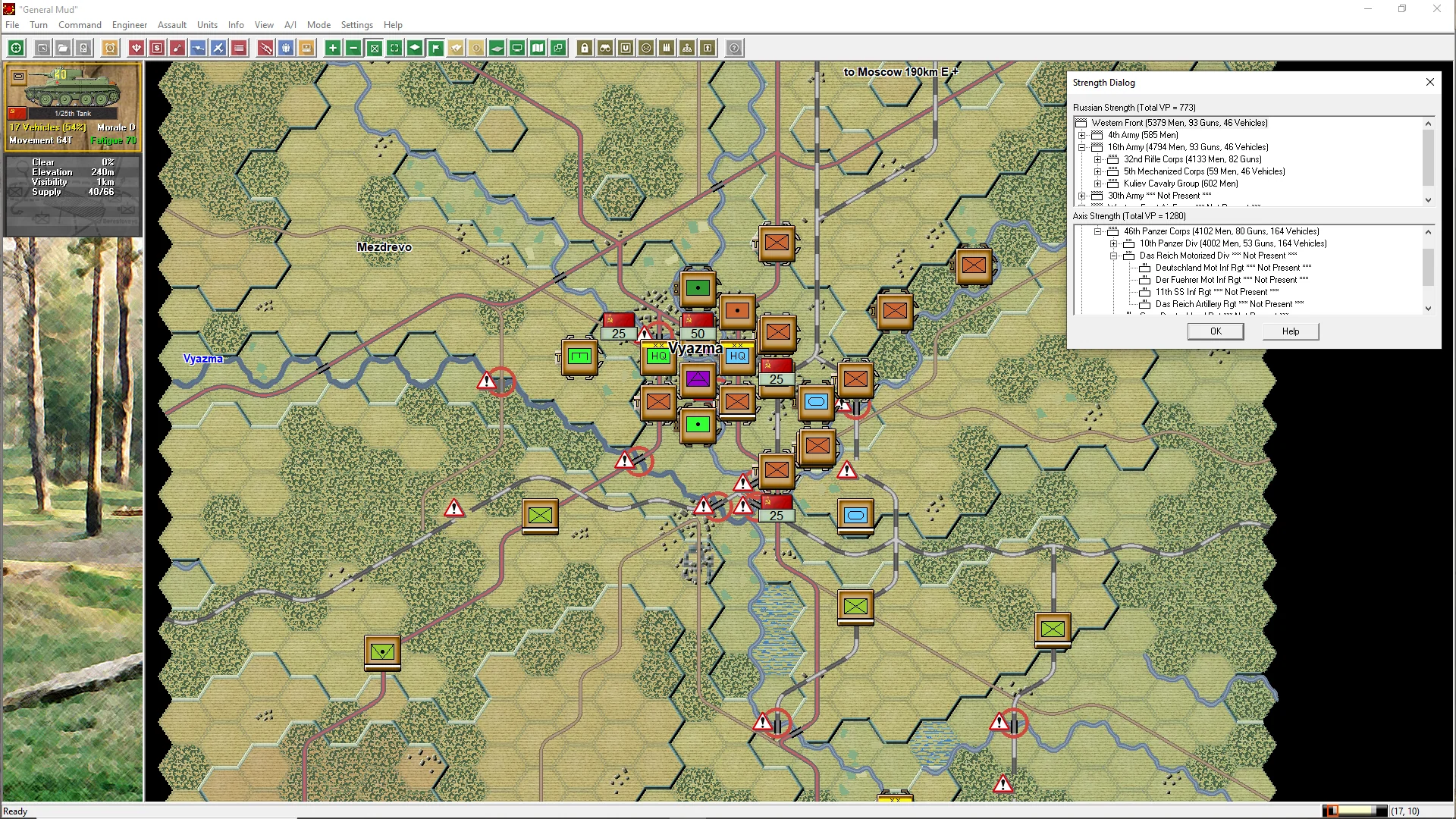The image size is (1456, 819).
Task: Click the green zoom-in plus icon
Action: click(332, 48)
